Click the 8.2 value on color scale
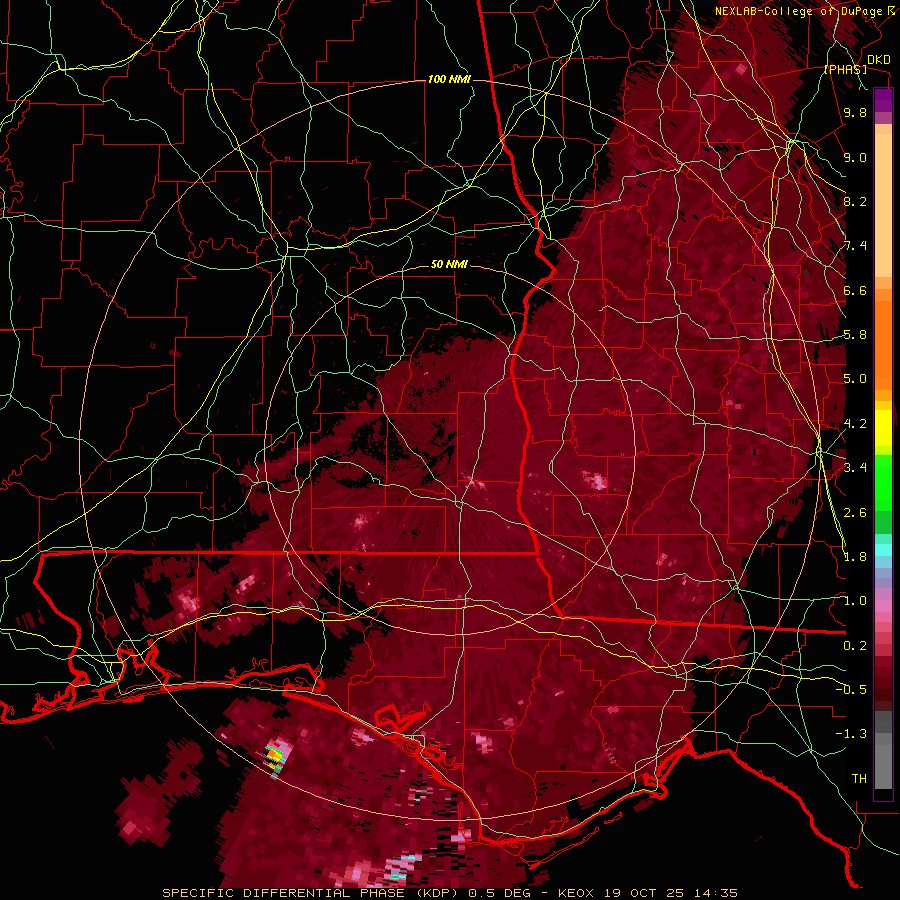 [x=855, y=201]
